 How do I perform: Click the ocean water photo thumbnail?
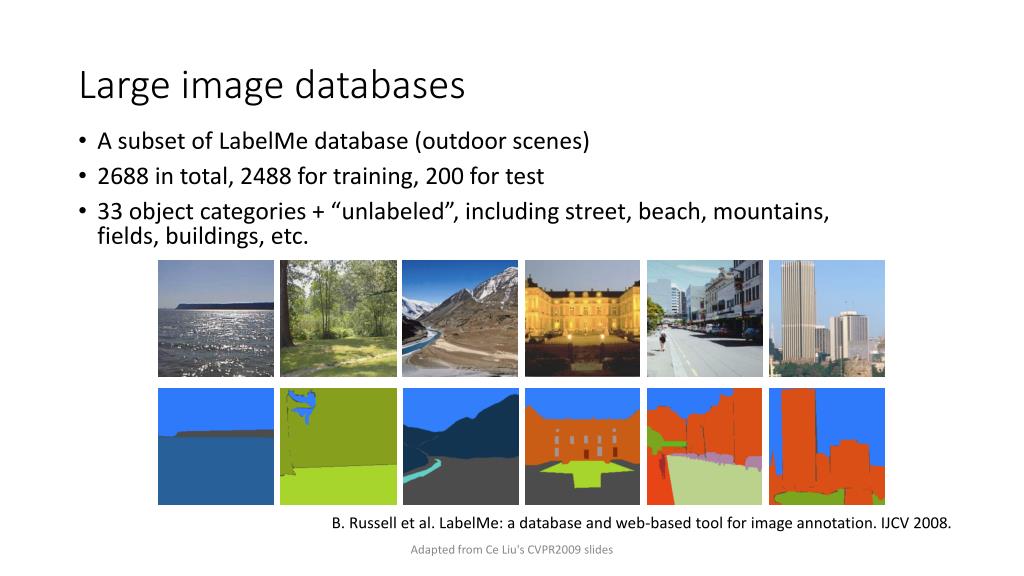point(216,318)
